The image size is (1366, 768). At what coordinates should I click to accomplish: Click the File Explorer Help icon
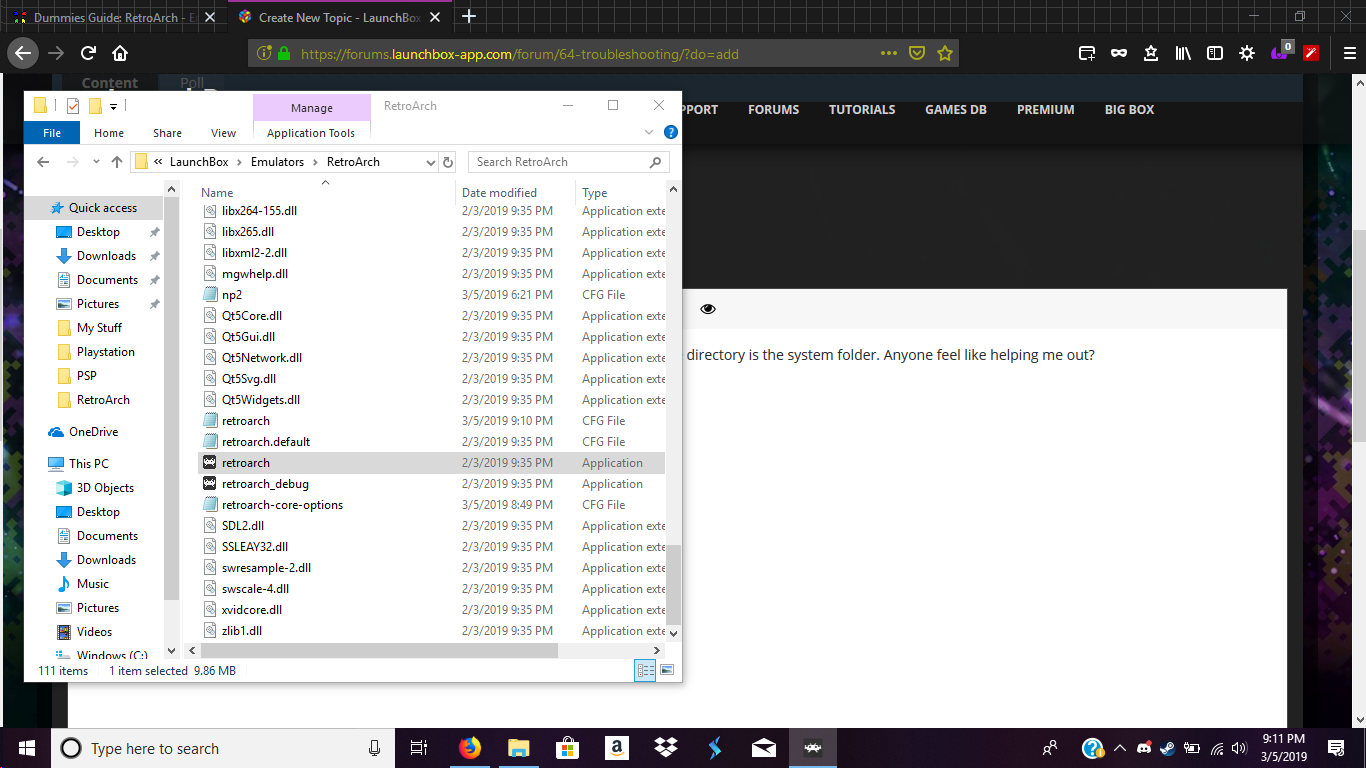[671, 132]
